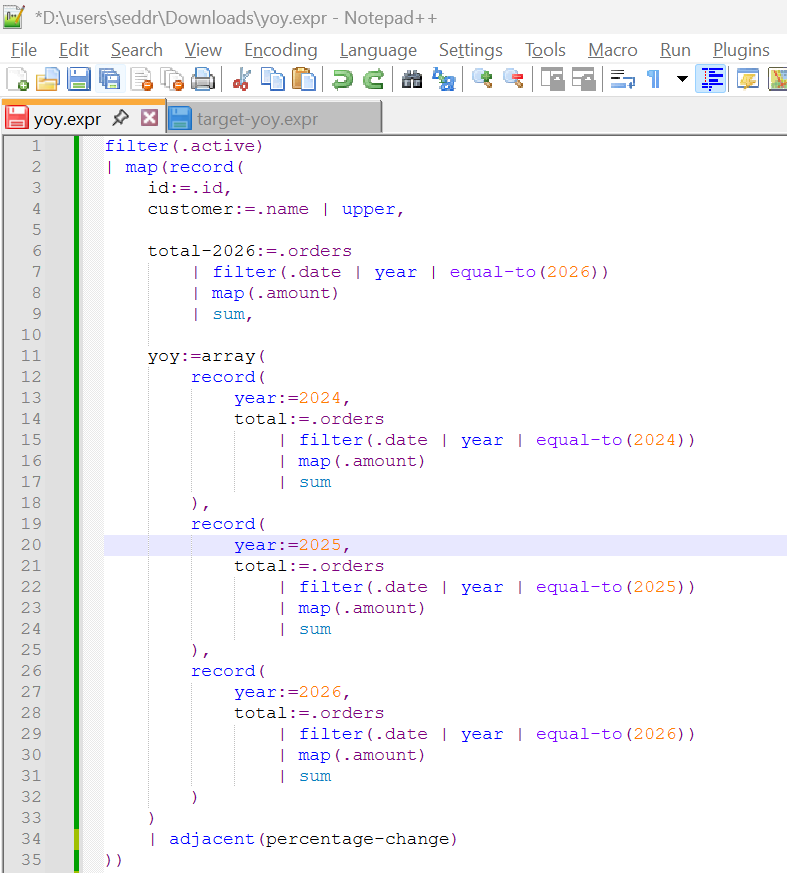Place cursor on 'filter(.active)' text
Image resolution: width=787 pixels, height=873 pixels.
184,146
